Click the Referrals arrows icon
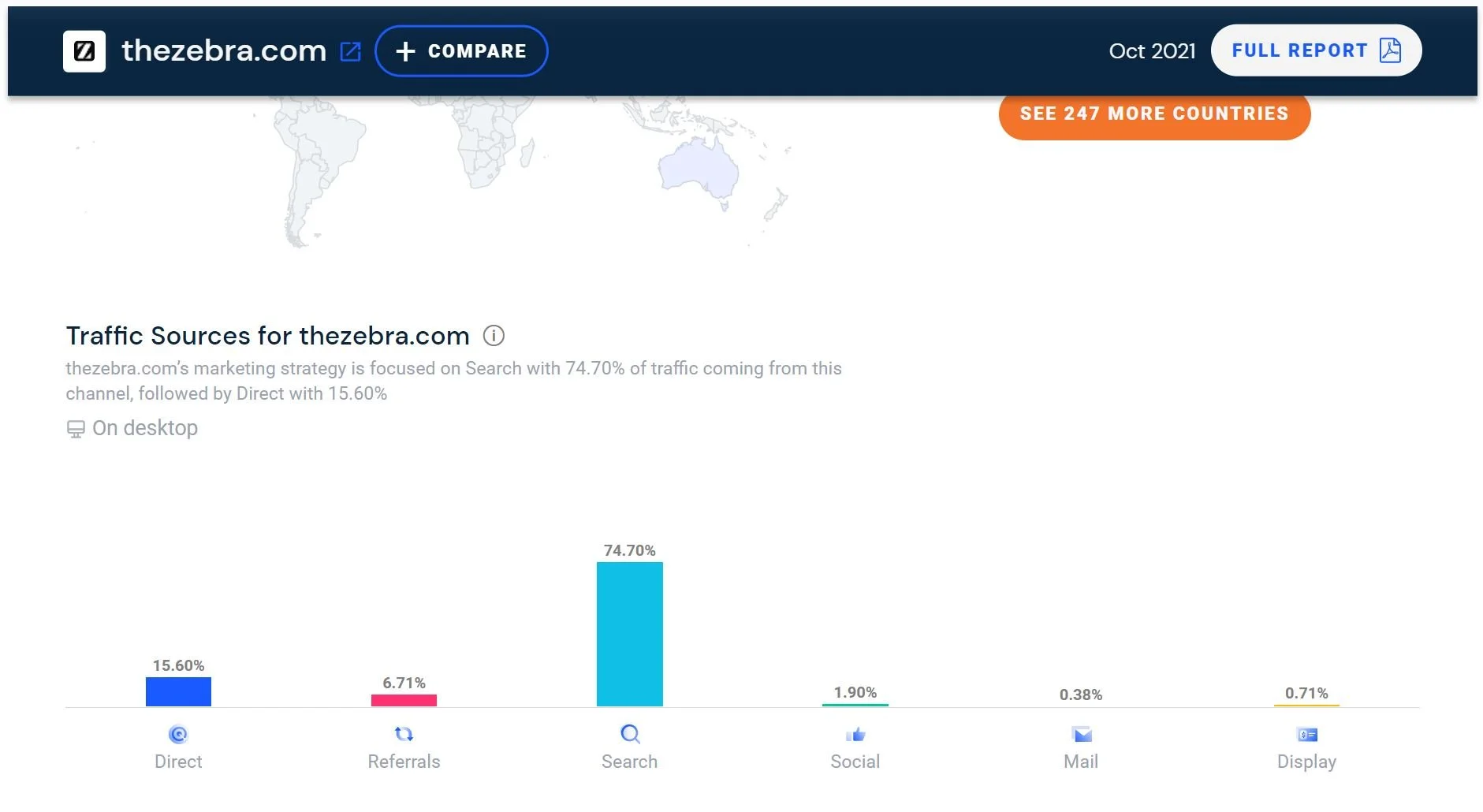This screenshot has width=1483, height=812. click(x=404, y=734)
